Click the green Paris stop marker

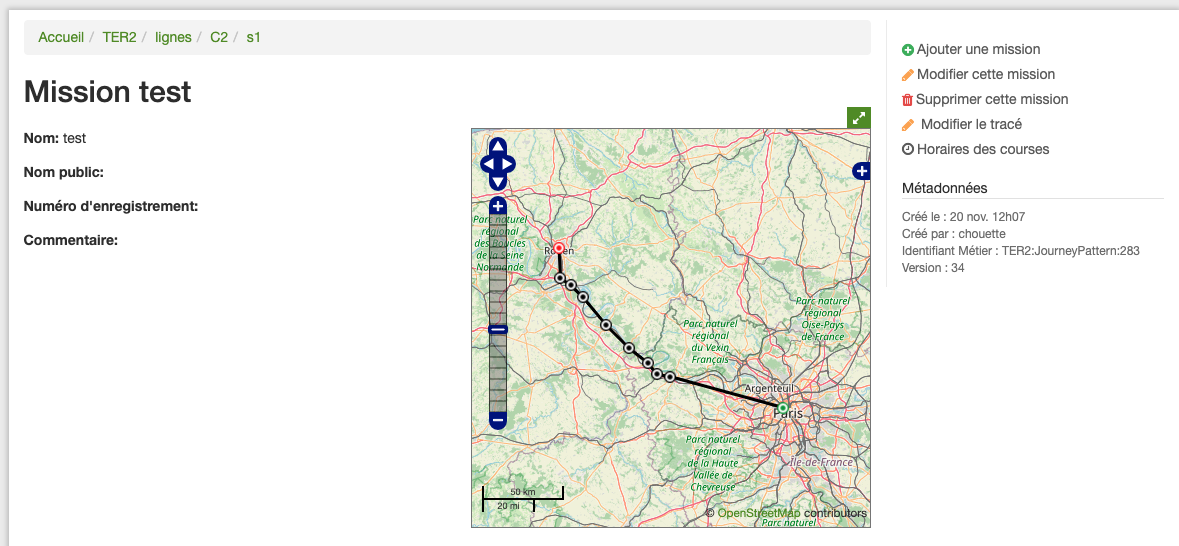[x=782, y=407]
